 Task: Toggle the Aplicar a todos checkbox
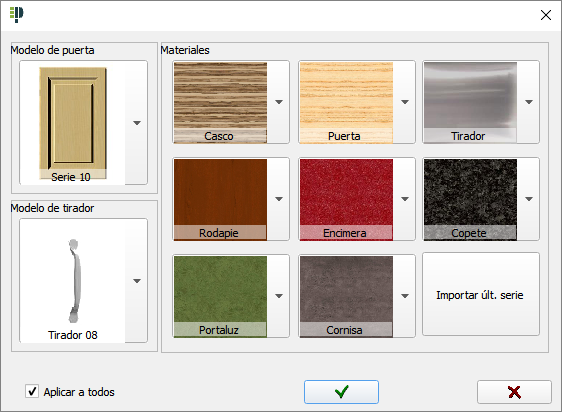[32, 391]
